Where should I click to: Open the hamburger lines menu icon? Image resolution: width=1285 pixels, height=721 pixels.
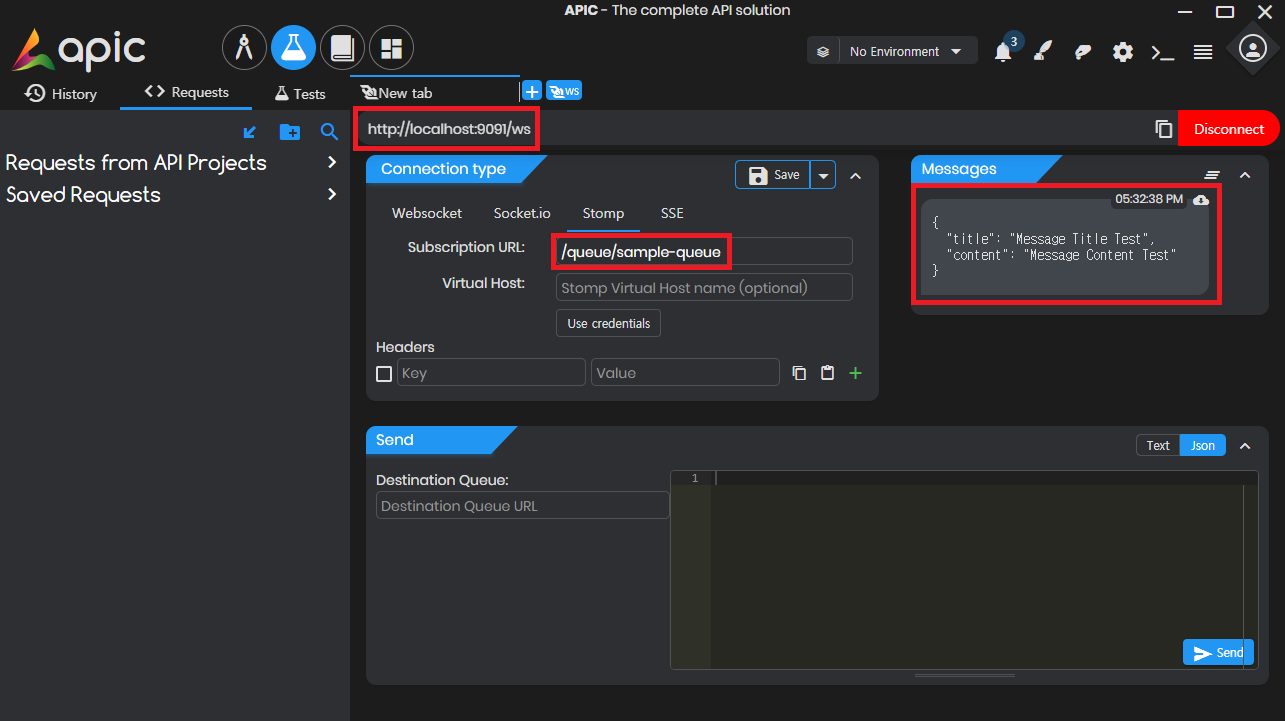point(1203,52)
